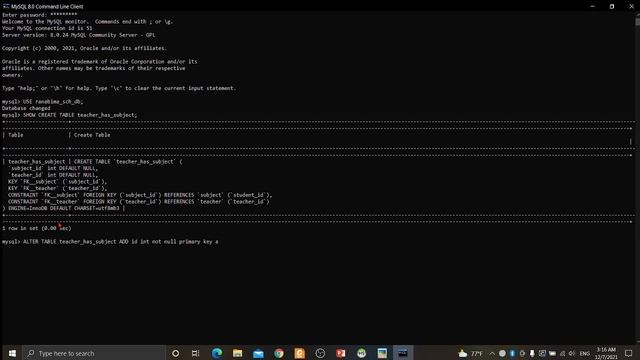
Task: Click the 'Server version: 8.0.24' line
Action: point(78,35)
